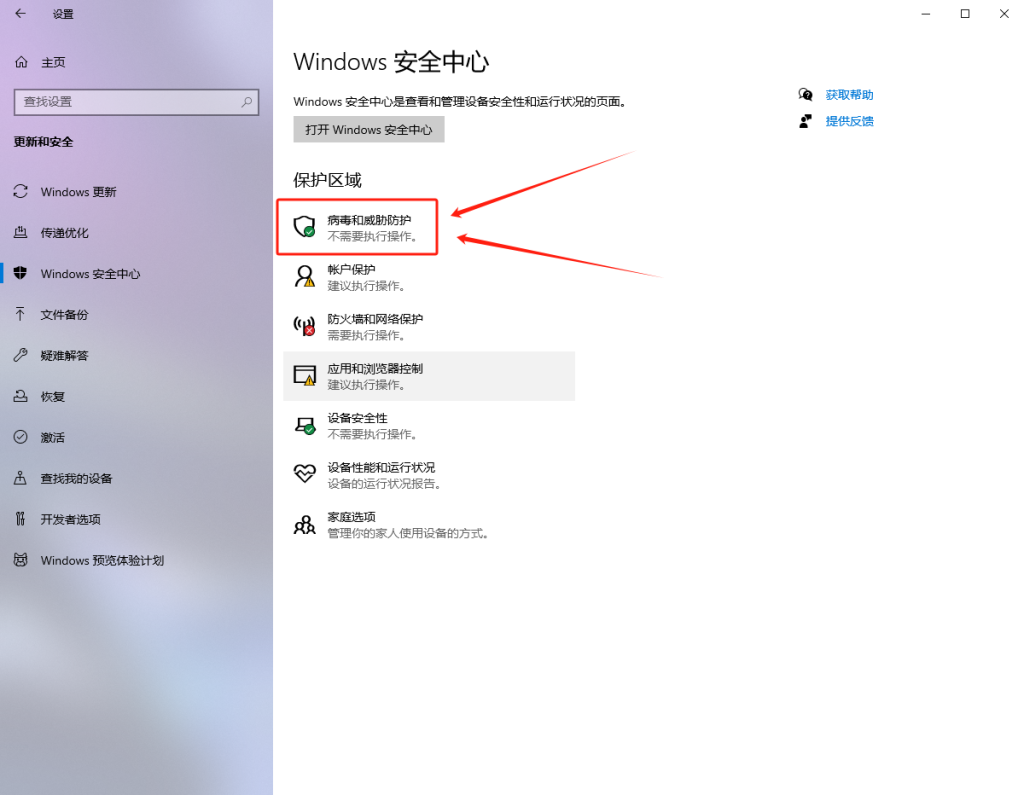
Task: Click the 设备性能和运行状况 heart icon
Action: click(x=304, y=473)
